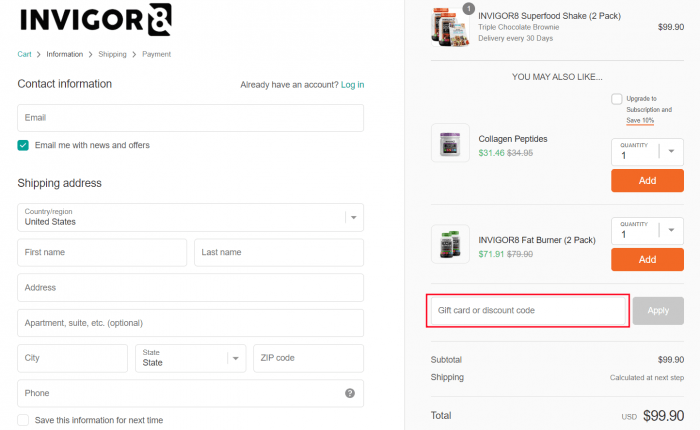Click the Collagen Peptides product name
Image resolution: width=700 pixels, height=430 pixels.
coord(512,139)
